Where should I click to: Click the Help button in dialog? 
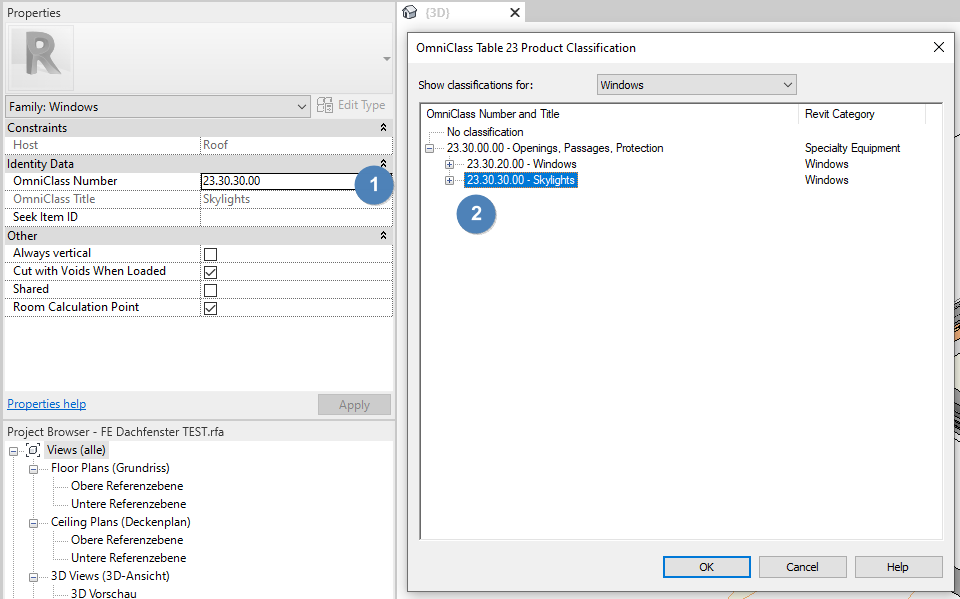(x=898, y=567)
